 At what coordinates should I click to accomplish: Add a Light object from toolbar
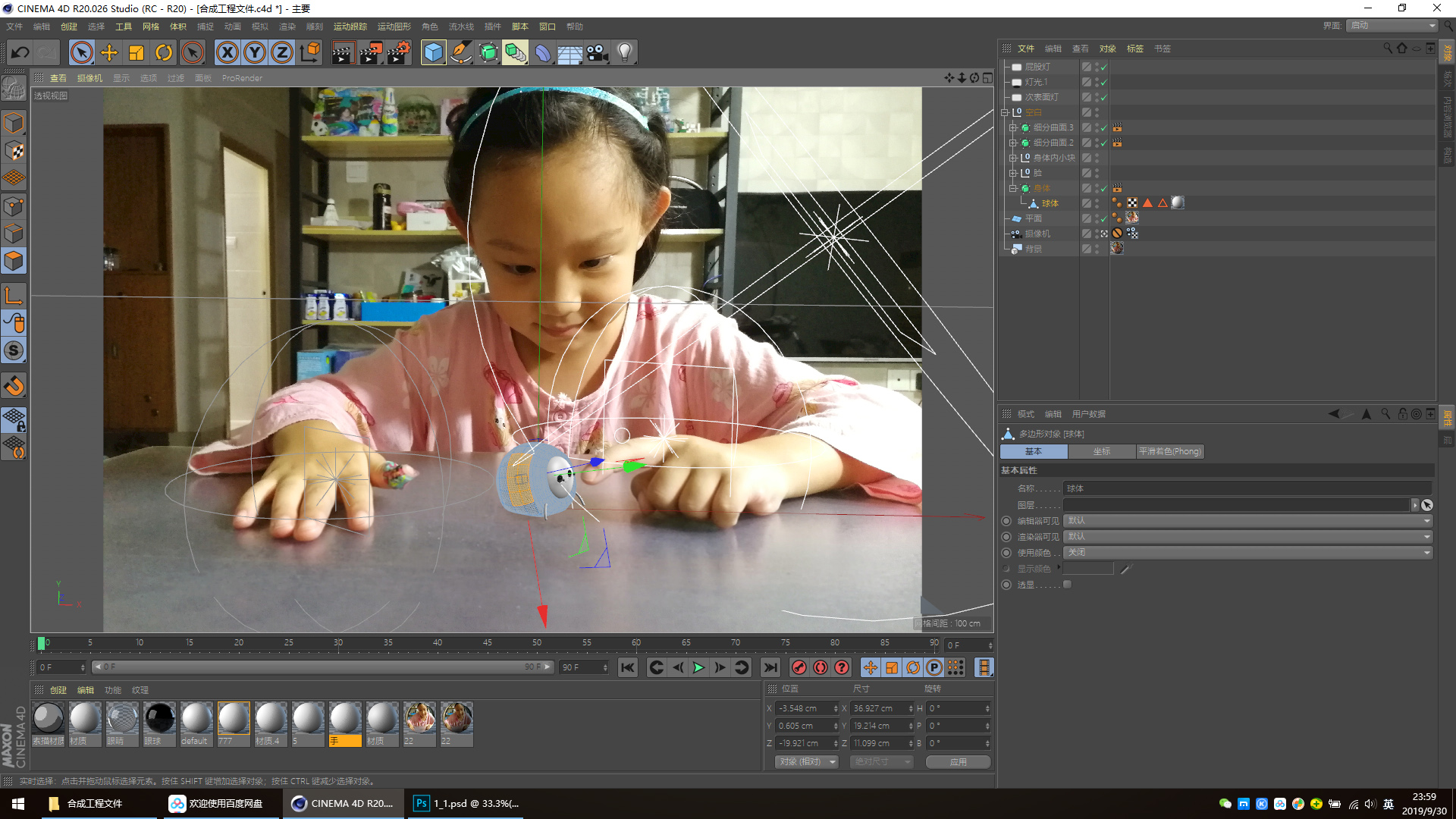point(625,52)
